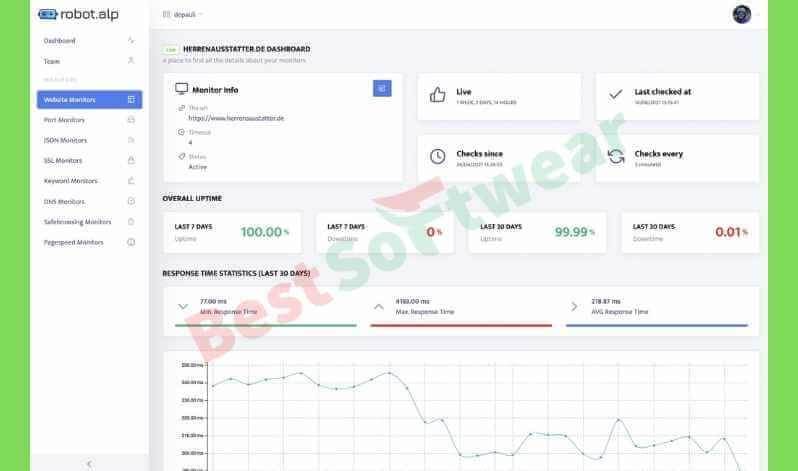Click the DNS Monitors icon
Viewport: 798px width, 471px height.
(x=131, y=201)
